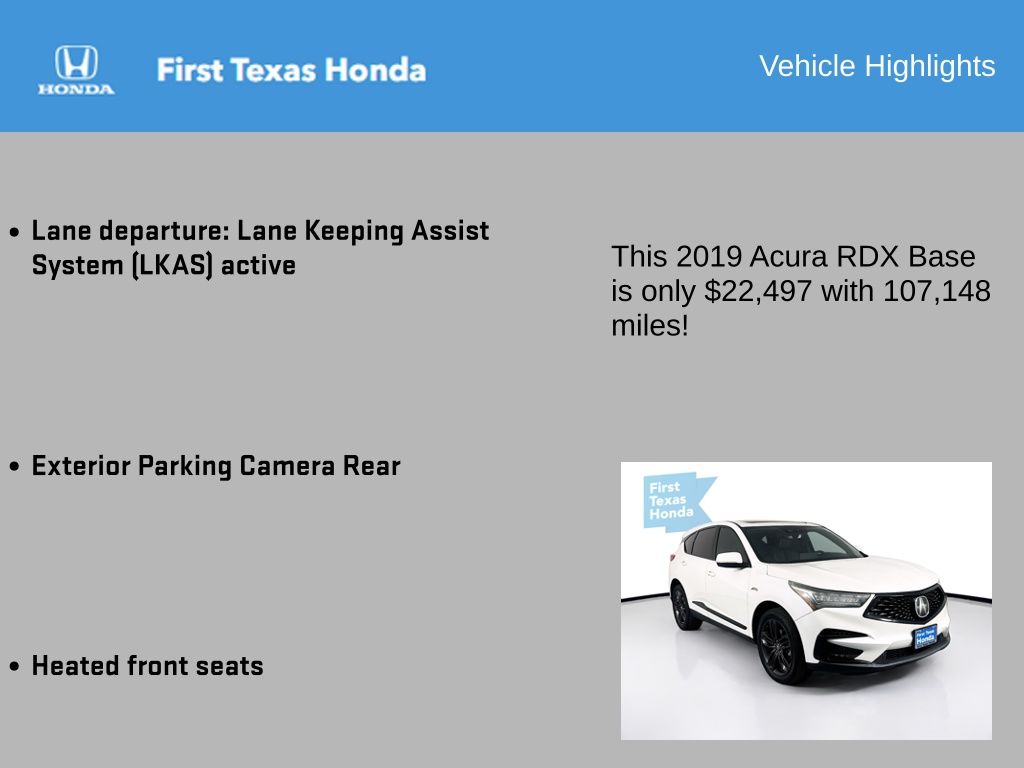Open the white Acura RDX photo

[806, 601]
